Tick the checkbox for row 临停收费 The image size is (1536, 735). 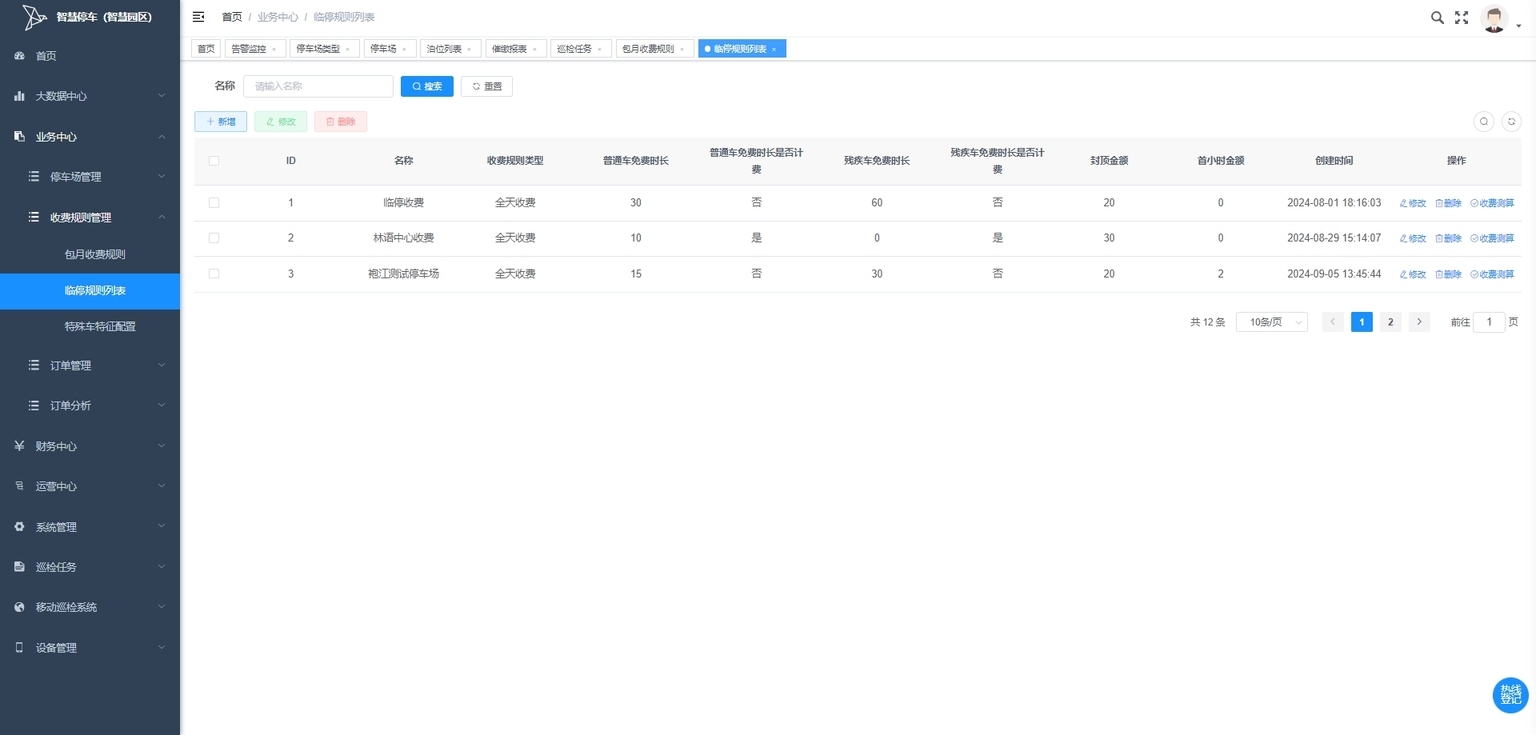point(214,202)
